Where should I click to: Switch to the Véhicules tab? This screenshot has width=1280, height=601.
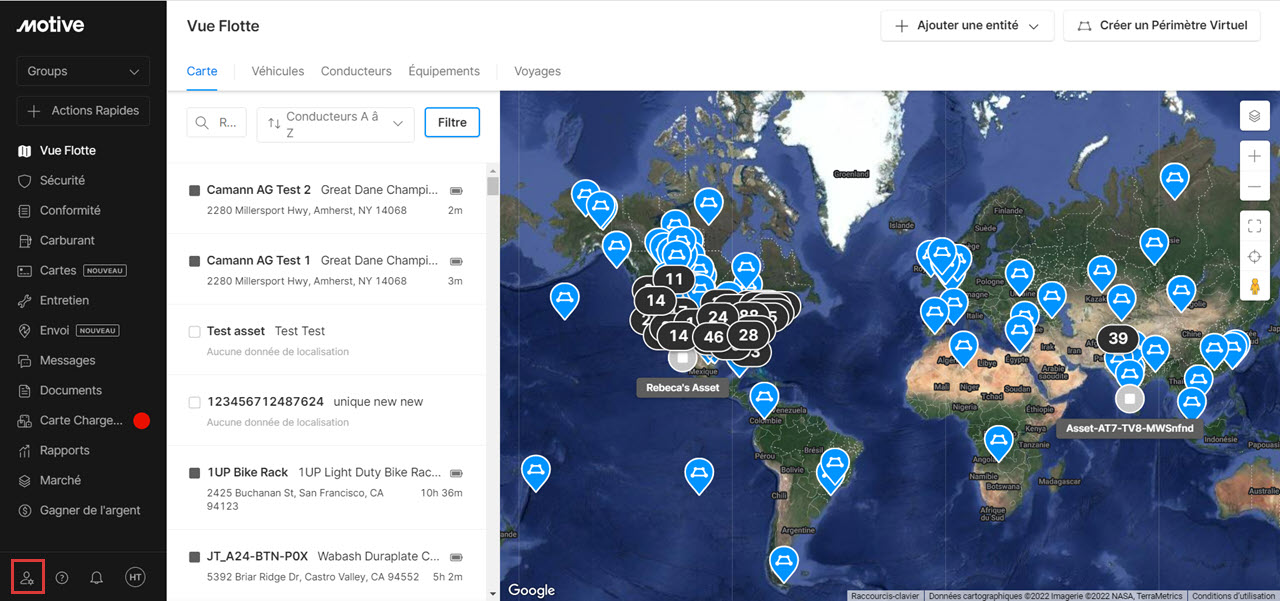coord(278,72)
